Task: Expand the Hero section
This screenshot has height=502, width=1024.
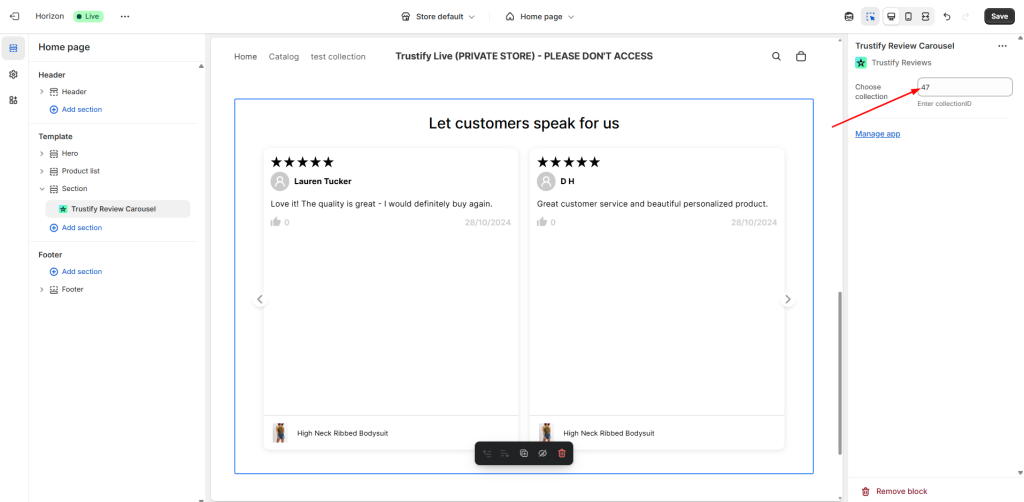Action: [x=42, y=153]
